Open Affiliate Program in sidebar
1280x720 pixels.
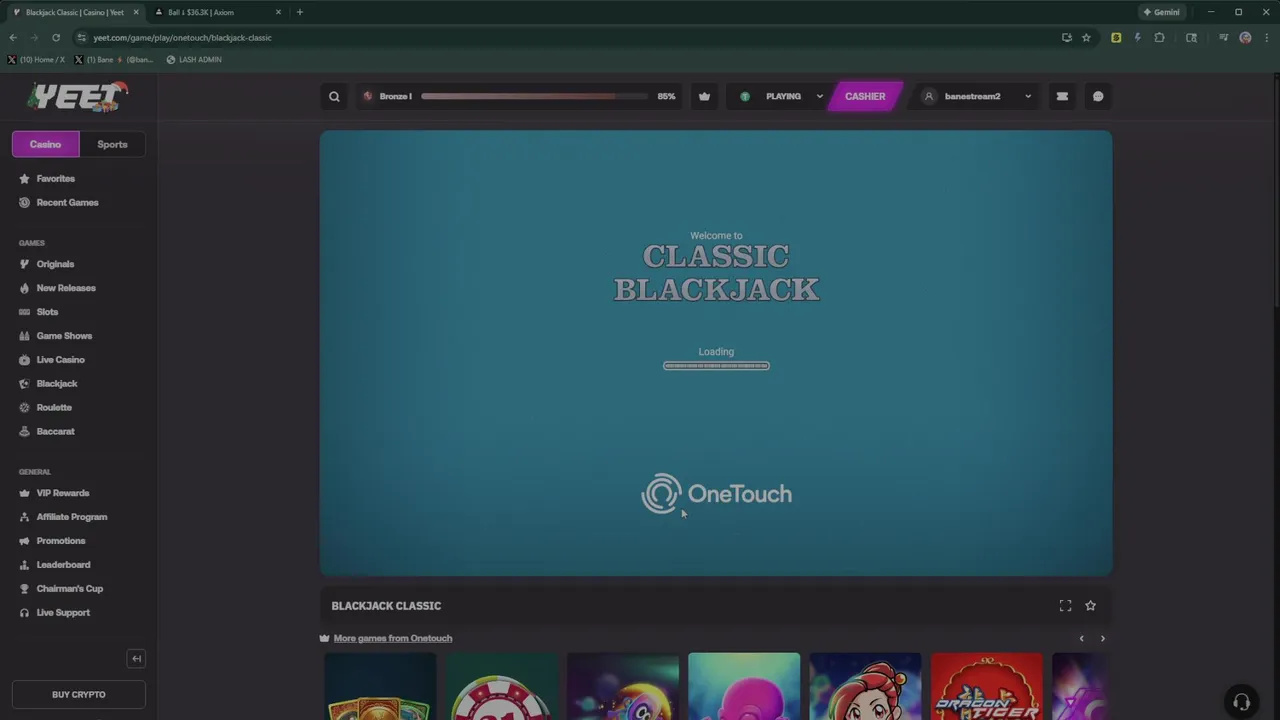[x=72, y=517]
